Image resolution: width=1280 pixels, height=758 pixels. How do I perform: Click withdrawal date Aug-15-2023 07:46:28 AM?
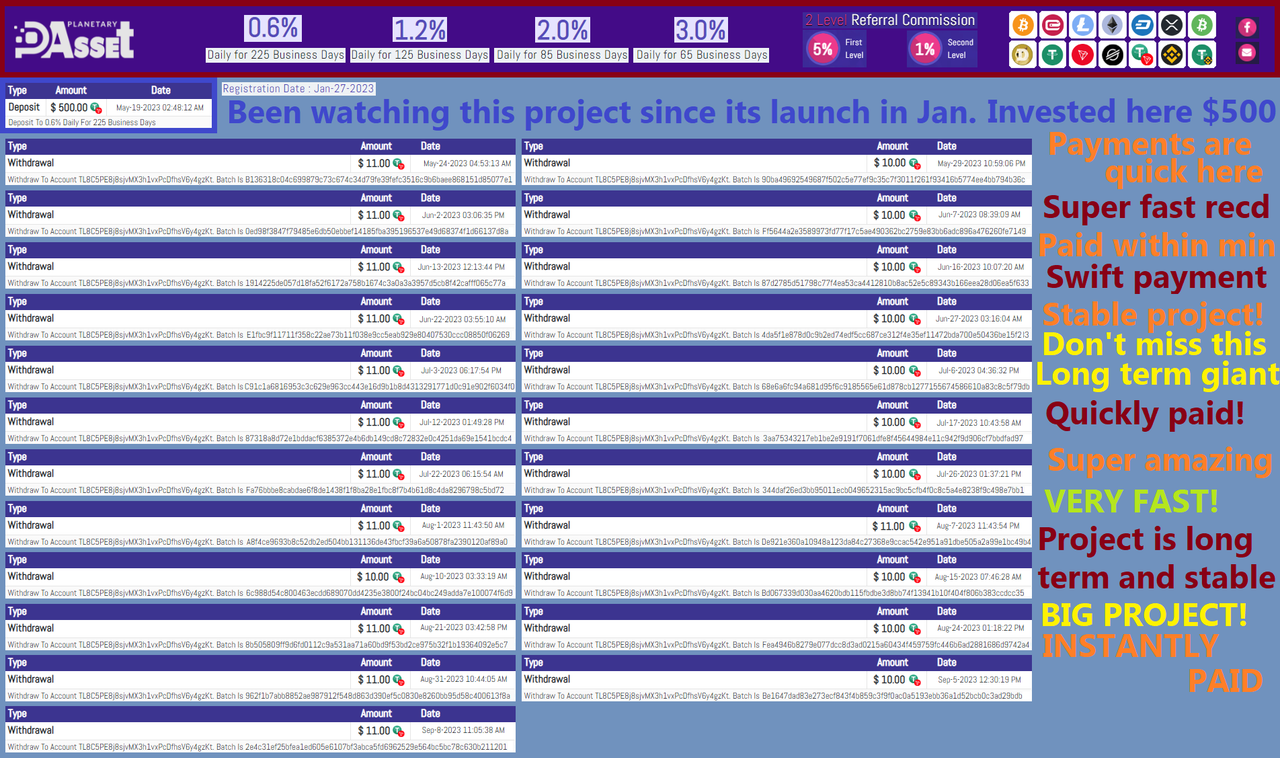979,577
